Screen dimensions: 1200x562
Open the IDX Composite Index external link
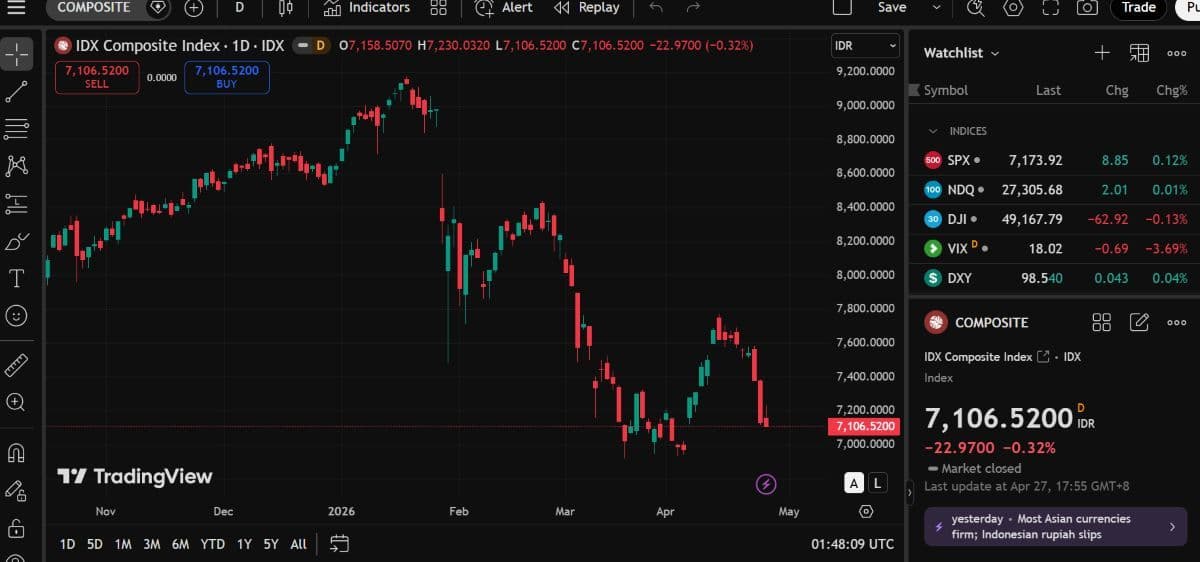point(1043,357)
